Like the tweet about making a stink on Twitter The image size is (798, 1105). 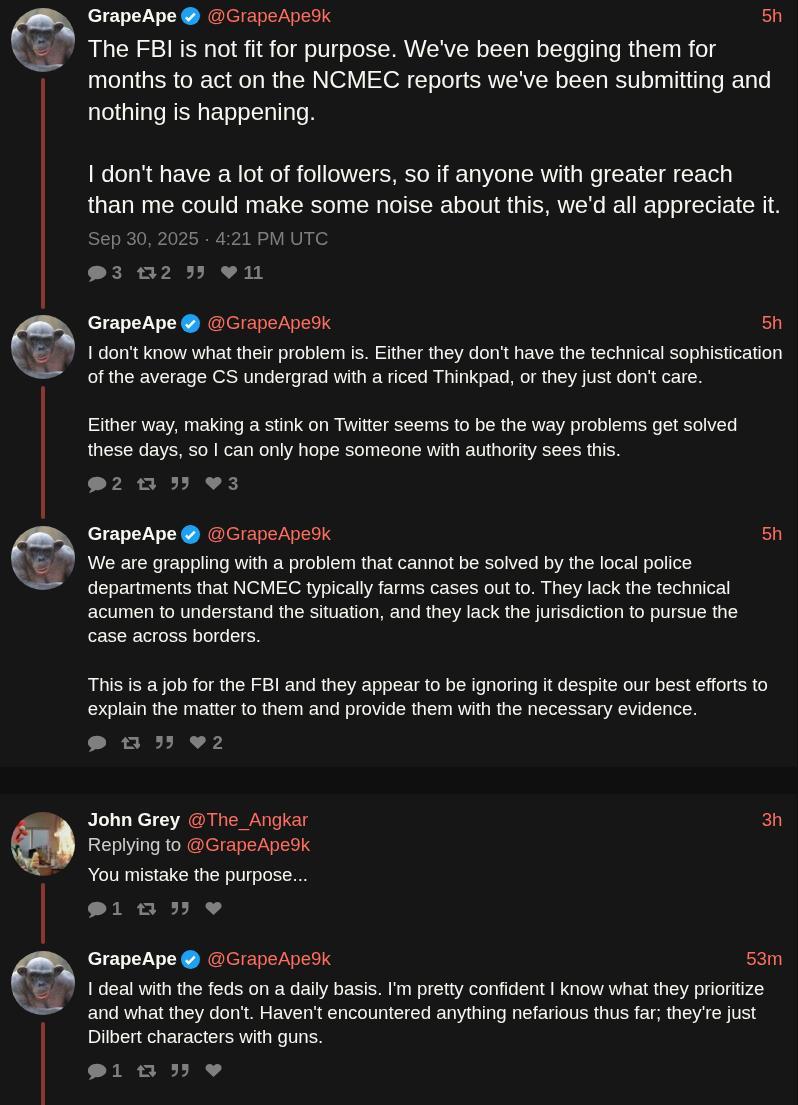click(214, 484)
